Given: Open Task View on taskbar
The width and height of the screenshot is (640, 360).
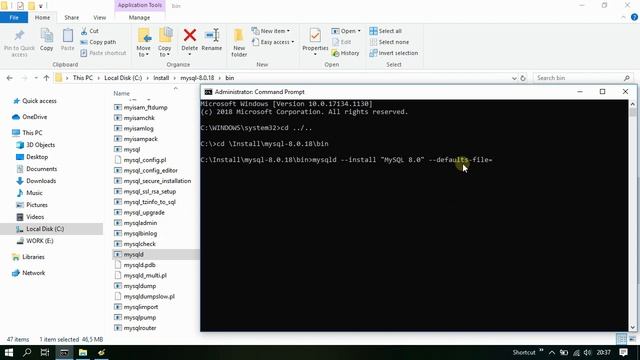Looking at the screenshot, I should click(45, 352).
